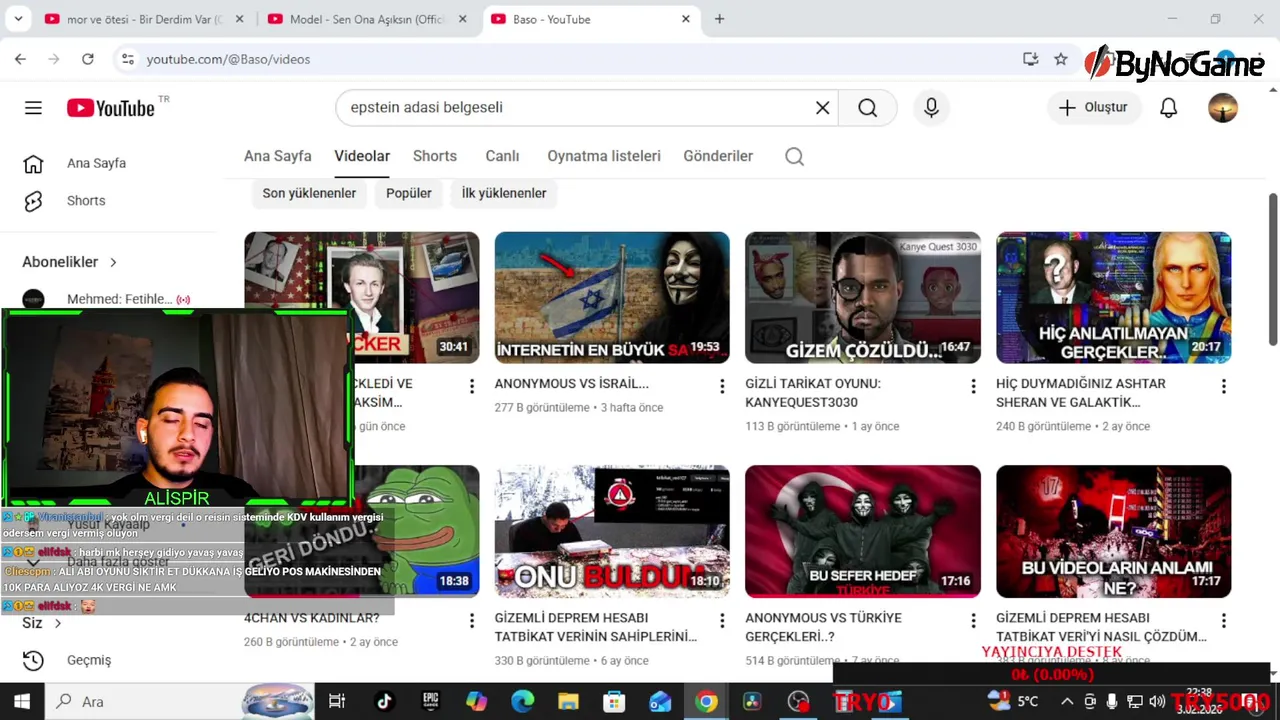Click the YouTube logo
Image resolution: width=1280 pixels, height=720 pixels.
[x=111, y=108]
